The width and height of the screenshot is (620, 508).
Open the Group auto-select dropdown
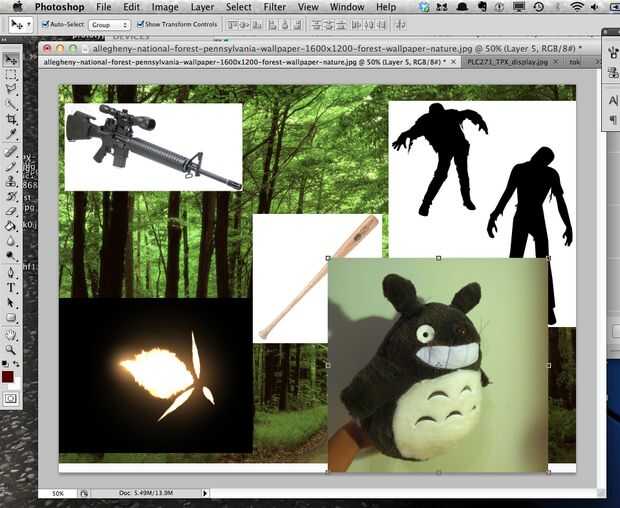point(109,25)
